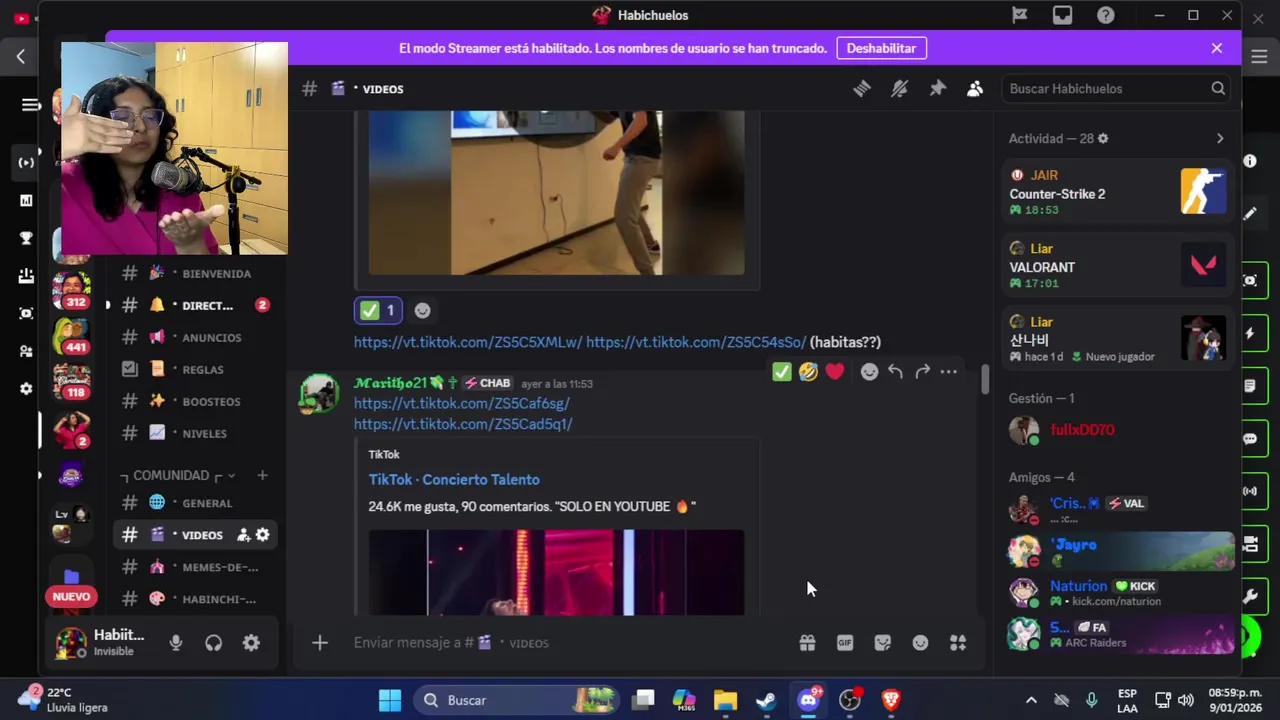Open link vt.tiktok.com/ZS5C54sSo/

696,342
